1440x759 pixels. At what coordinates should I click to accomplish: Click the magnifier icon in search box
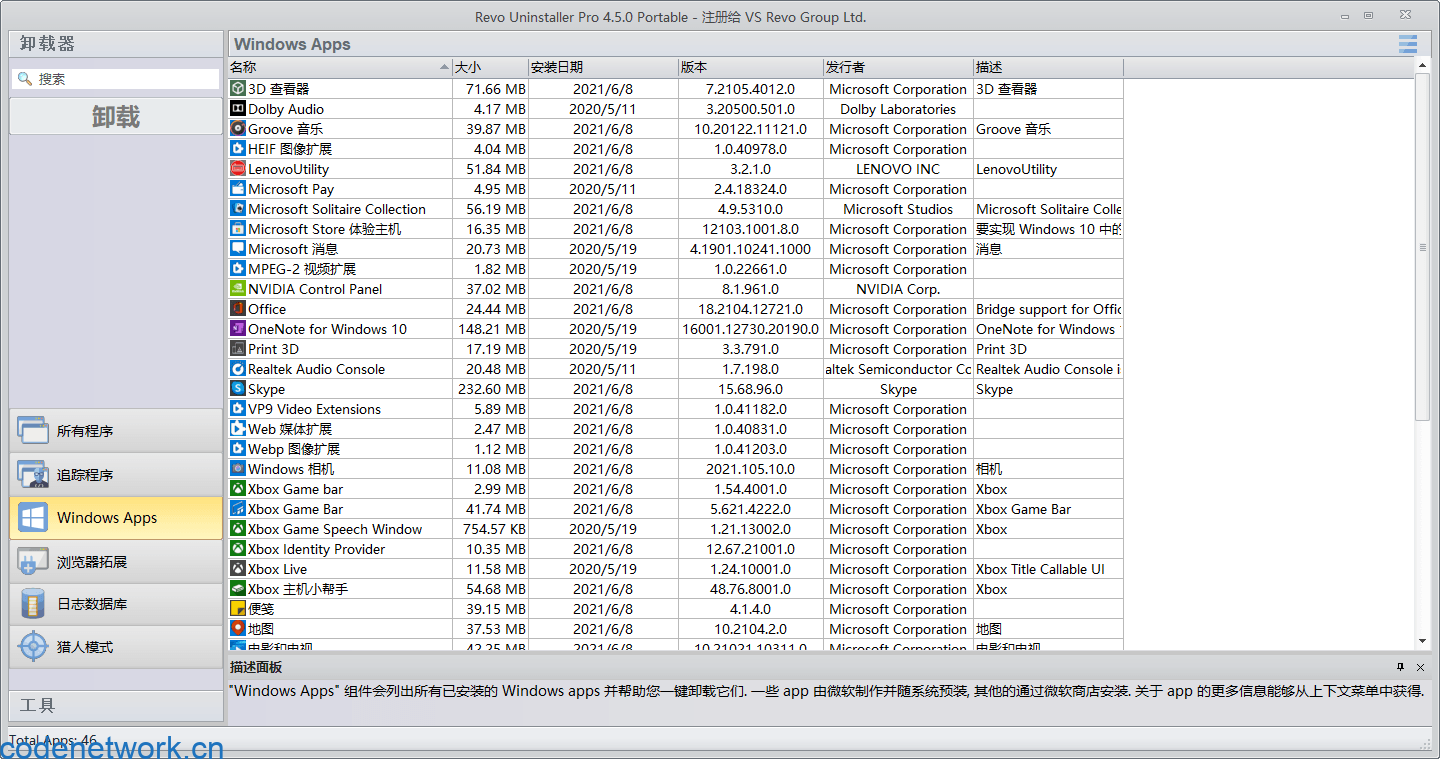coord(25,79)
